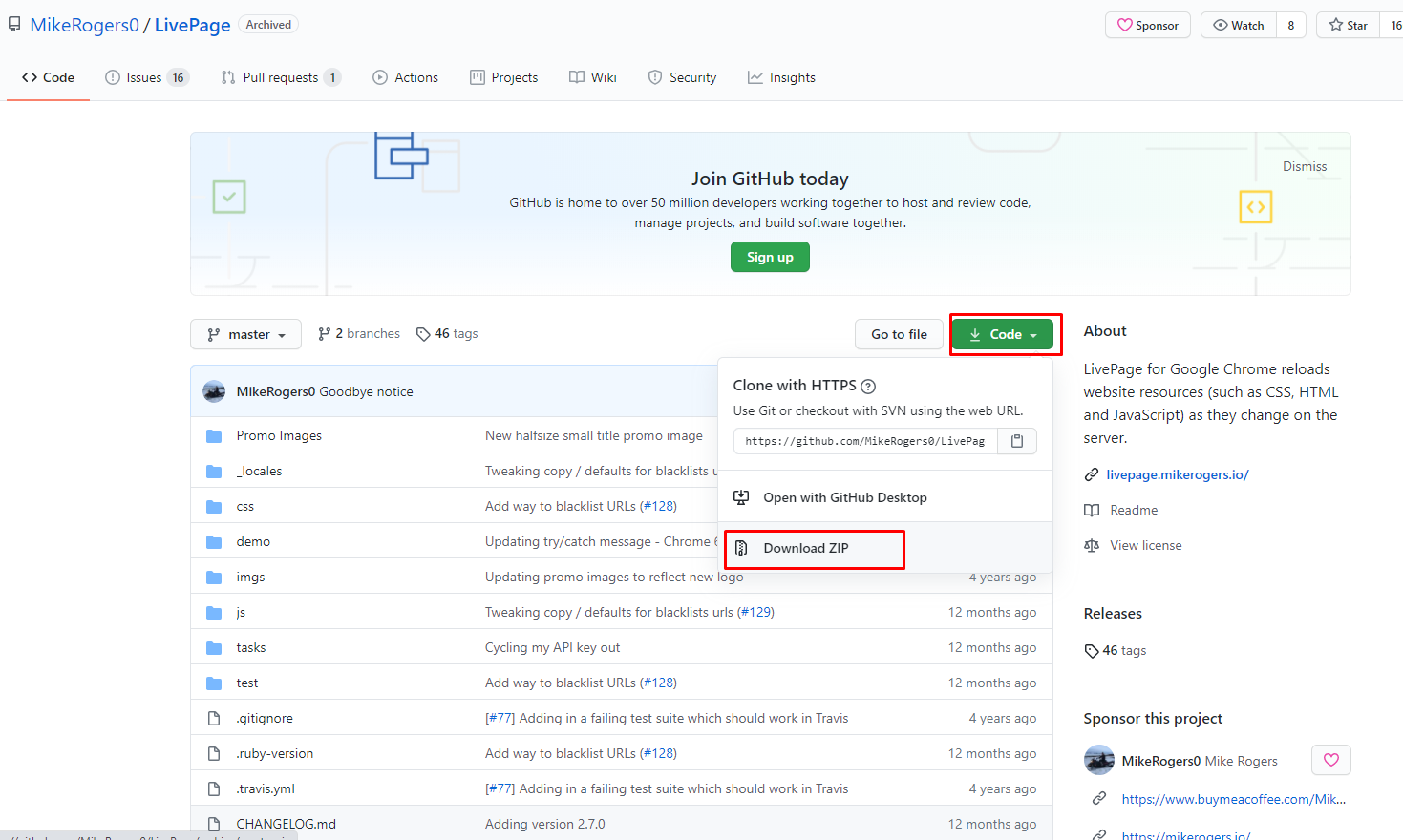The width and height of the screenshot is (1403, 840).
Task: Click the heart sponsor button for Mike Rogers
Action: 1331,761
